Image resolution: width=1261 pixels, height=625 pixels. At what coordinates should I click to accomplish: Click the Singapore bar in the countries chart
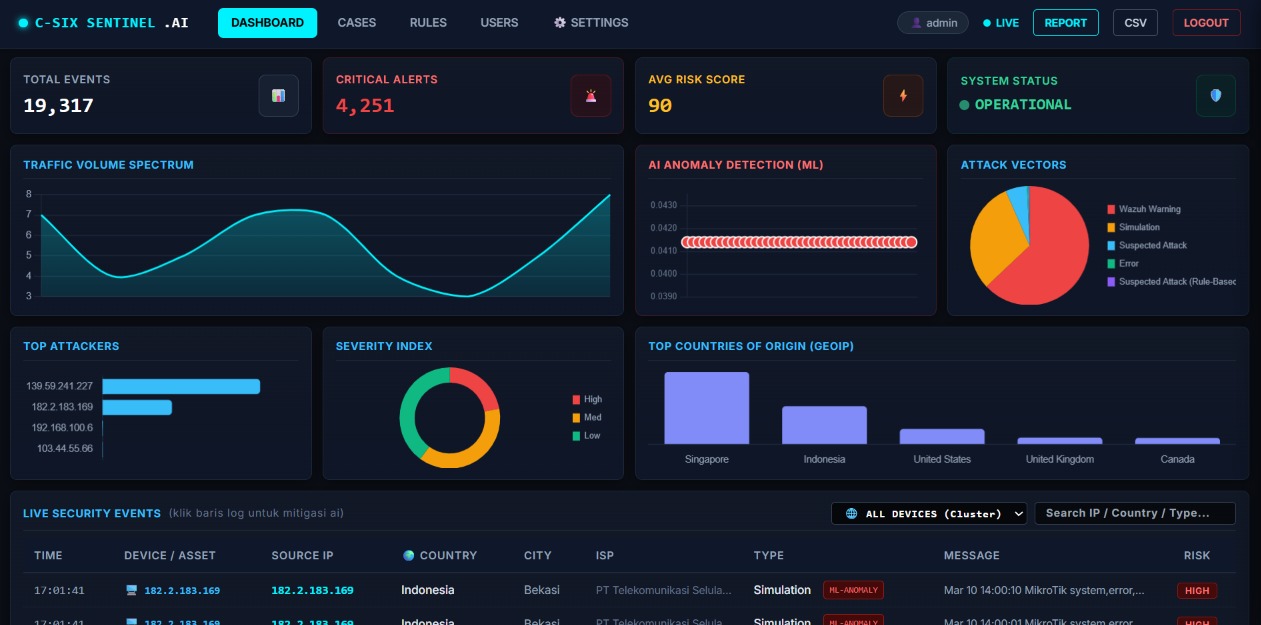[x=706, y=408]
